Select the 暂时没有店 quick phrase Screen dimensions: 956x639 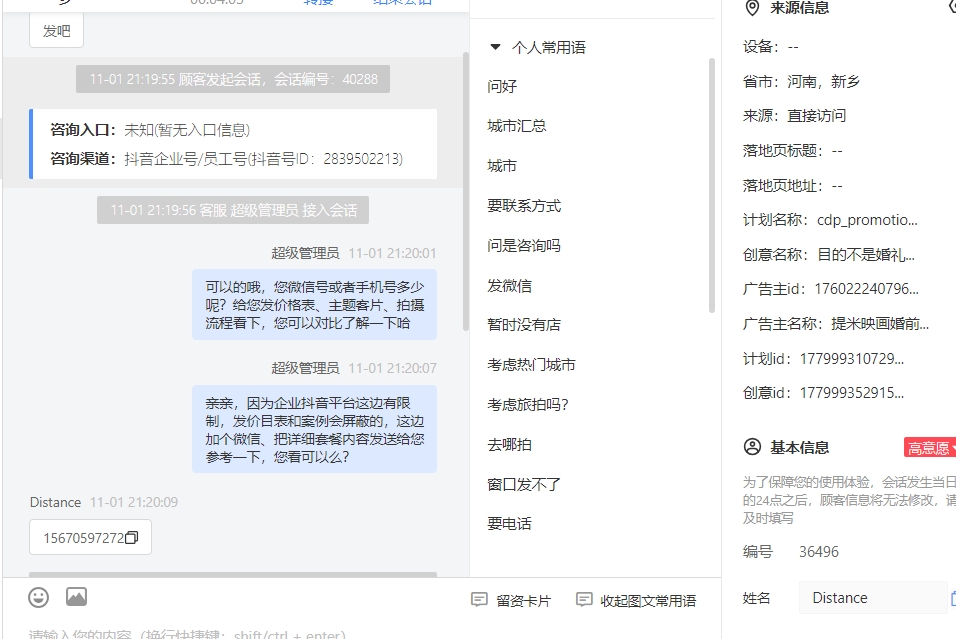(x=524, y=325)
